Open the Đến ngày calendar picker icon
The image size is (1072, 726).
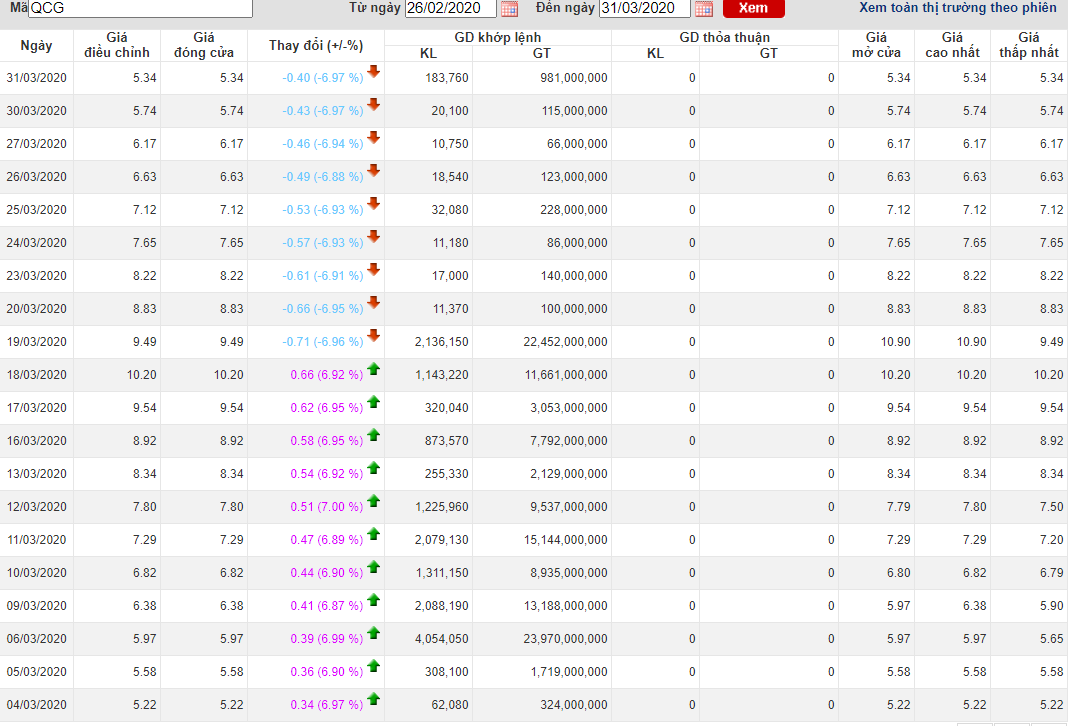[x=704, y=8]
